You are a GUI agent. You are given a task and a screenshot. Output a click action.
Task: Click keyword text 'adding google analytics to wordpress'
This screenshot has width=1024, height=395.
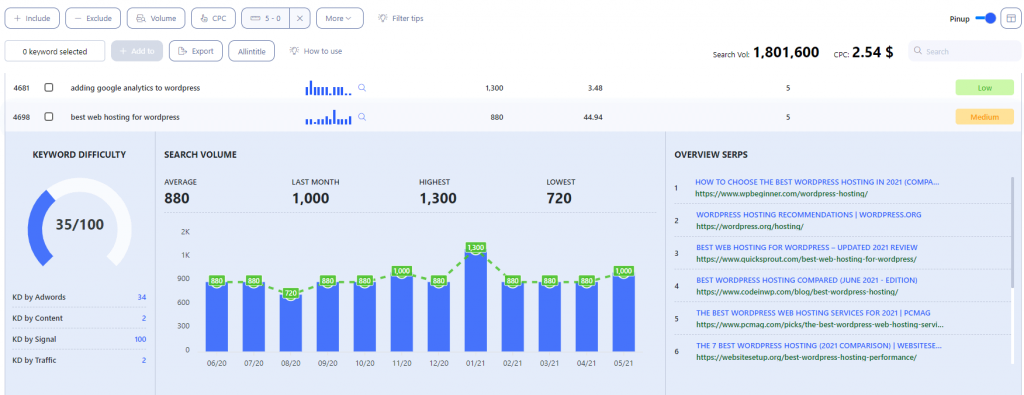click(x=135, y=87)
